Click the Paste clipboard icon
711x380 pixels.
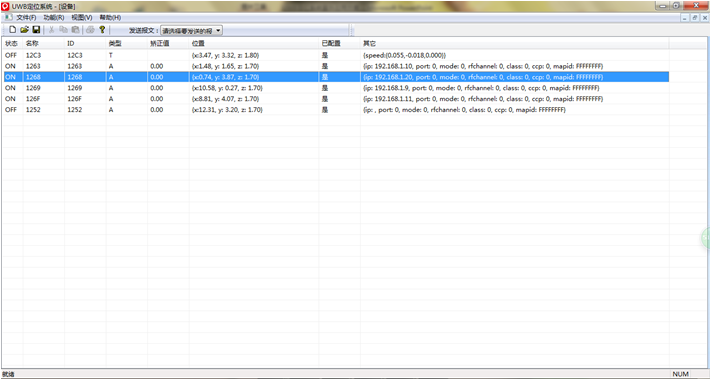pos(75,30)
